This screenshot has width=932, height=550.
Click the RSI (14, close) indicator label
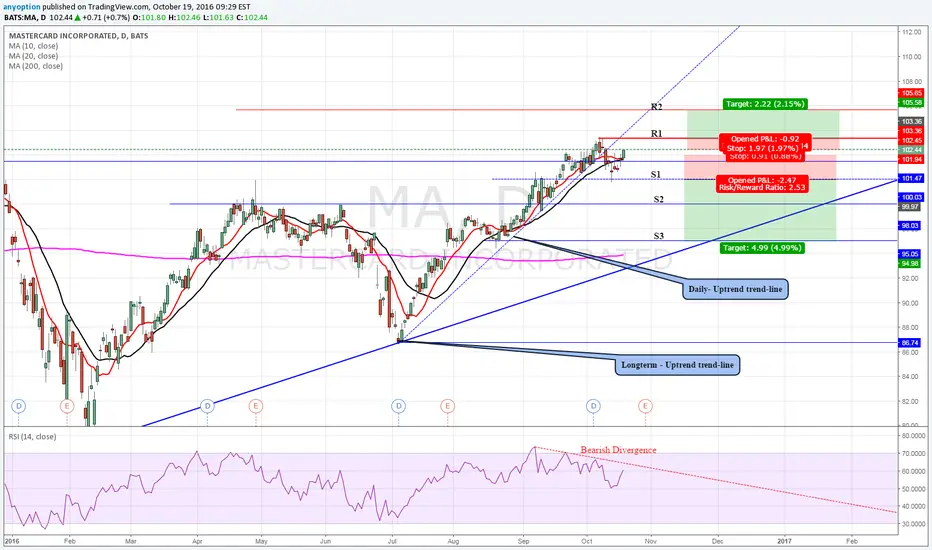[33, 436]
